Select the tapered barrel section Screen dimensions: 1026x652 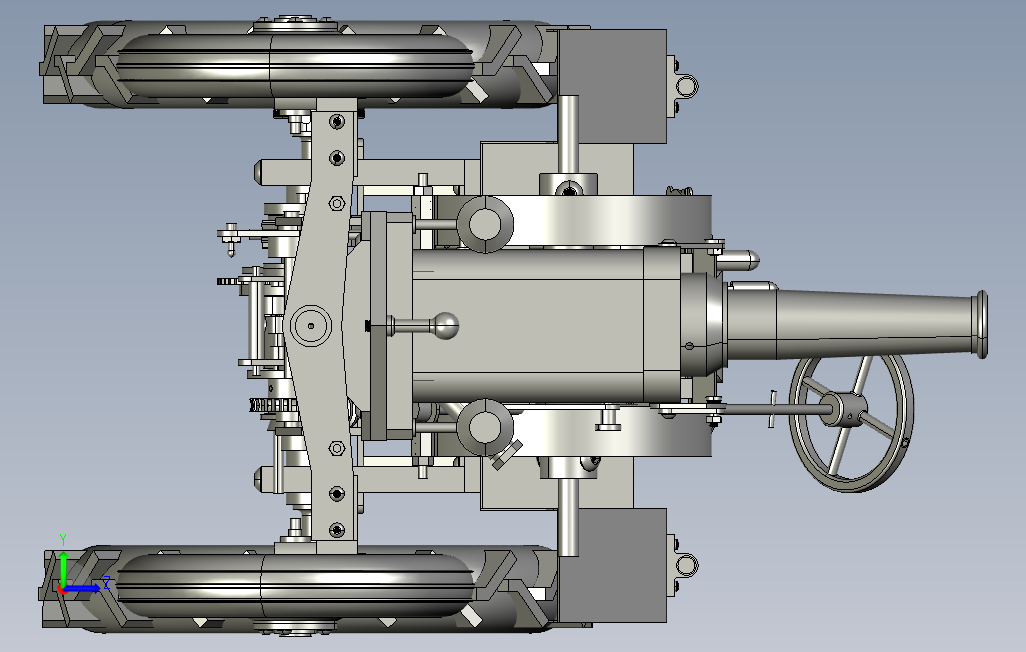coord(875,325)
